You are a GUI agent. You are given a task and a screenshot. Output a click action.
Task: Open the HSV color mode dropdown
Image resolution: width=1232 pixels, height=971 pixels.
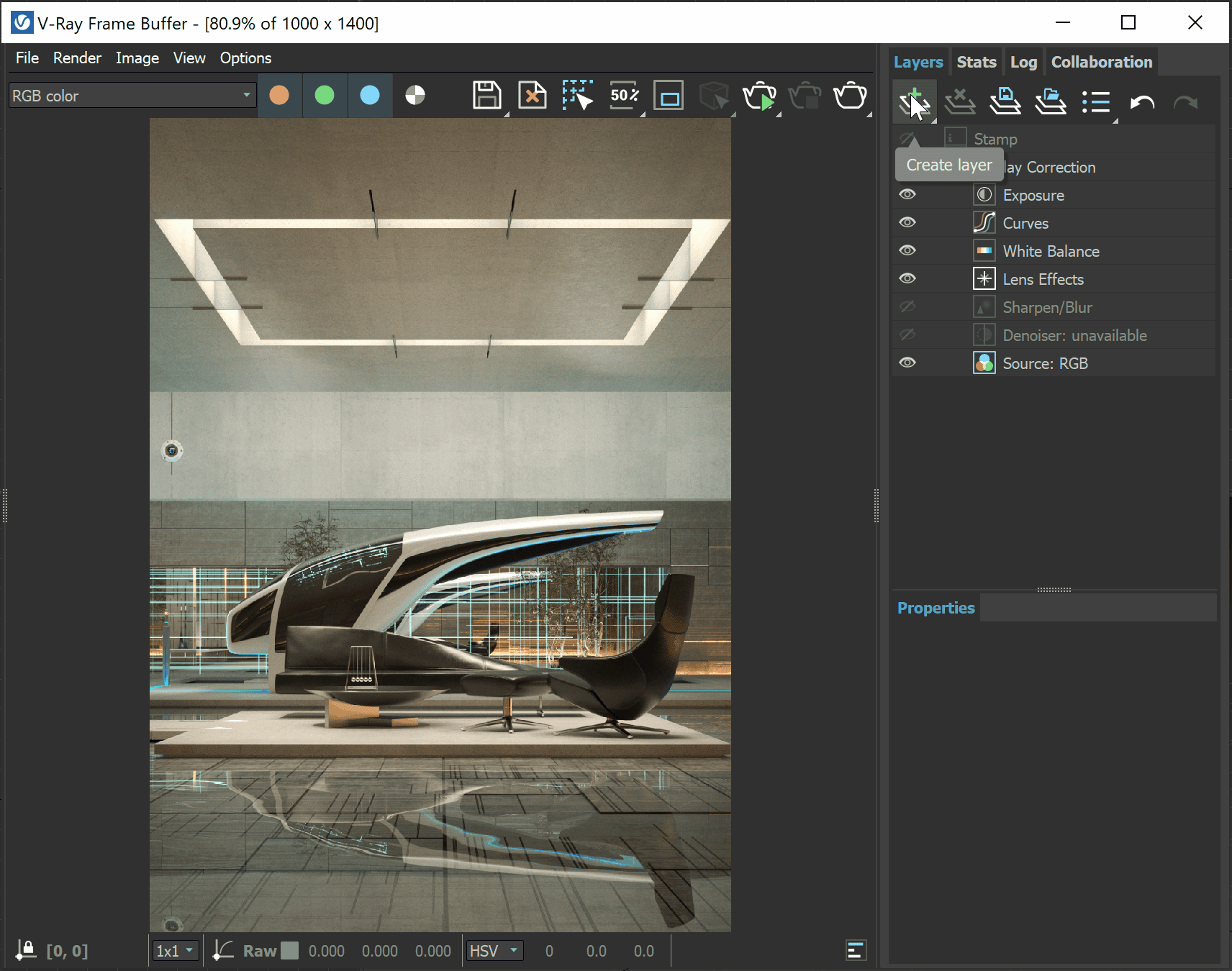click(494, 950)
